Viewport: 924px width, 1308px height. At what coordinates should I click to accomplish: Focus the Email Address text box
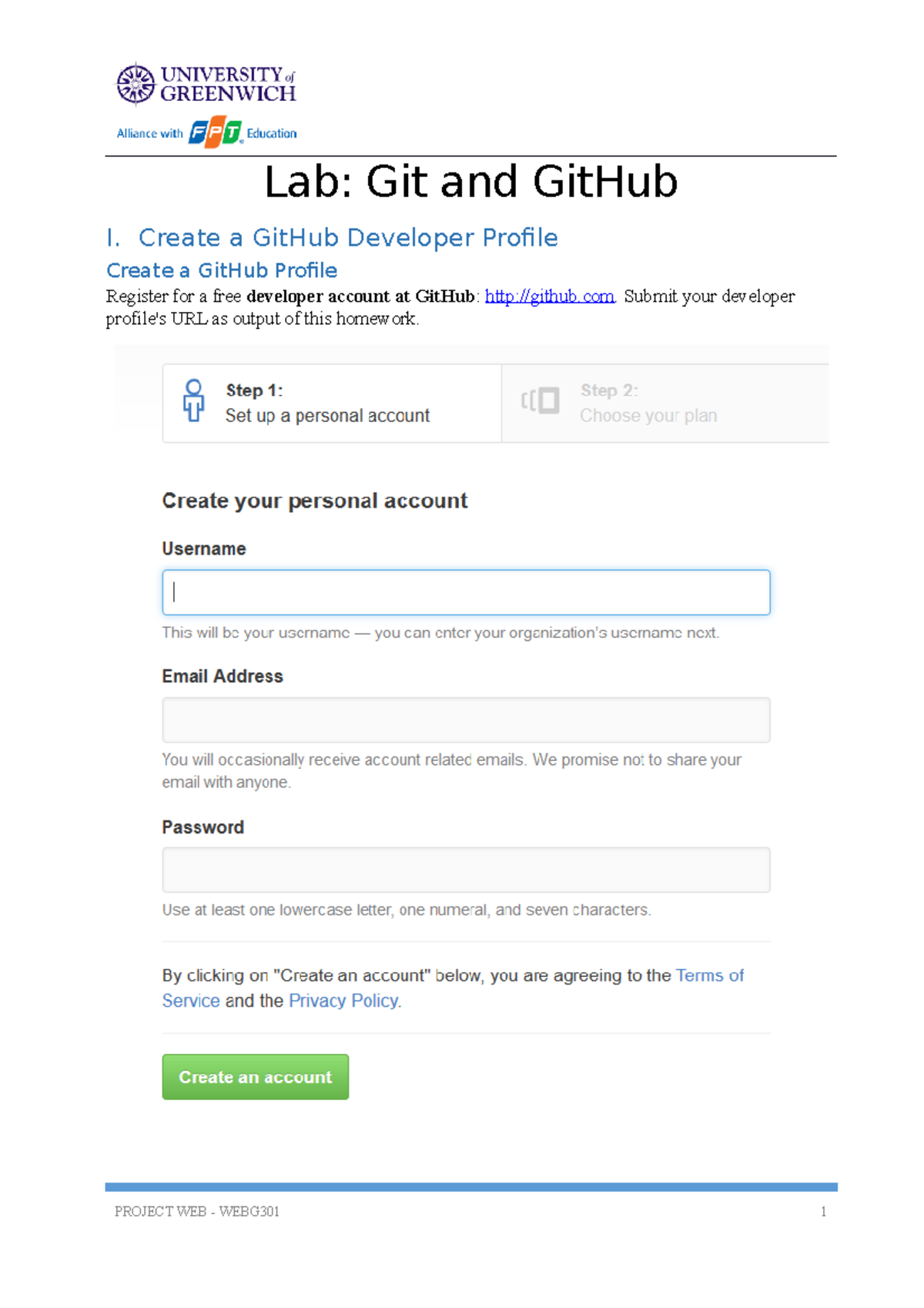(466, 720)
